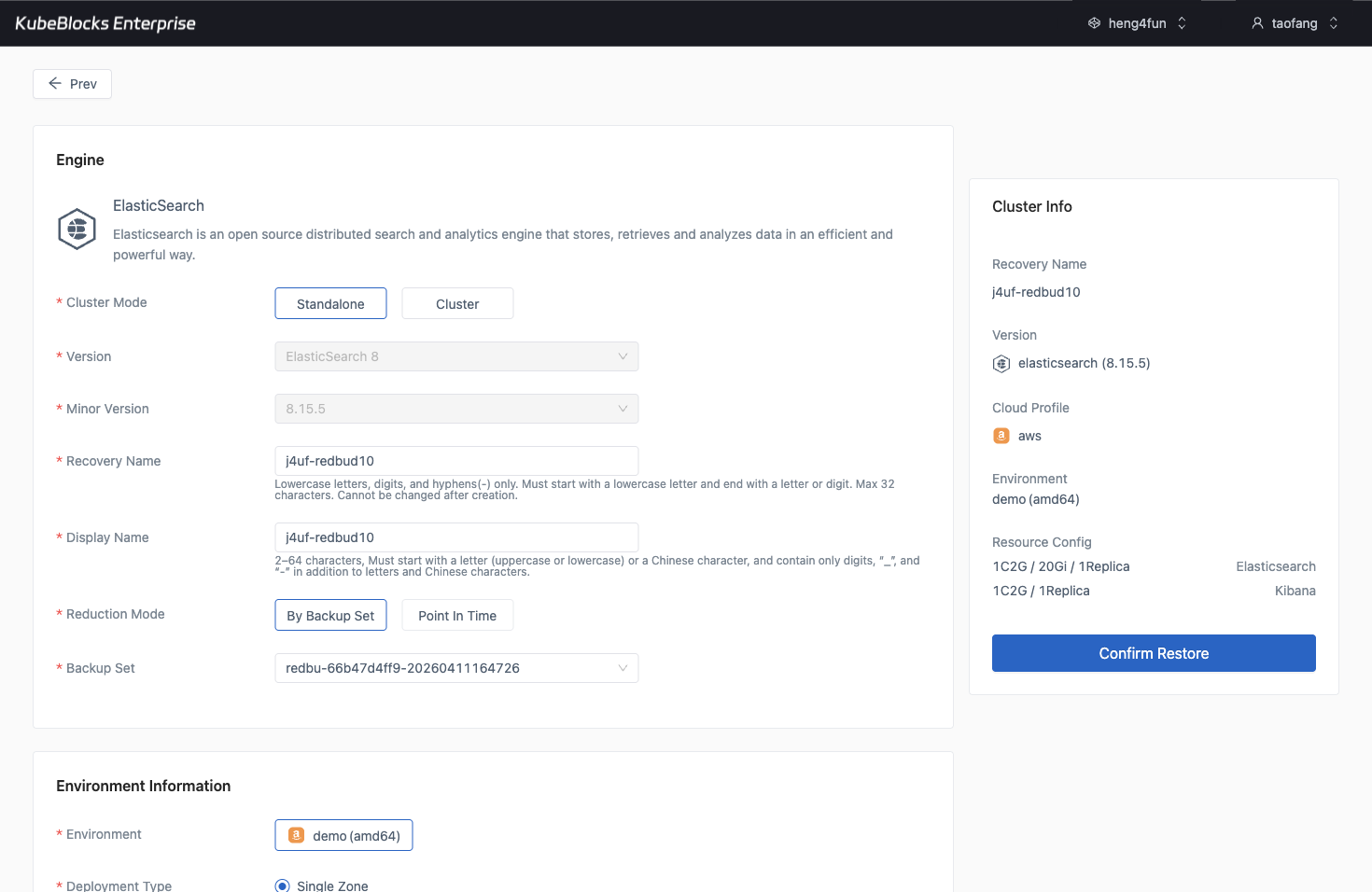Select Cluster mode option
Viewport: 1372px width, 892px height.
coord(457,303)
